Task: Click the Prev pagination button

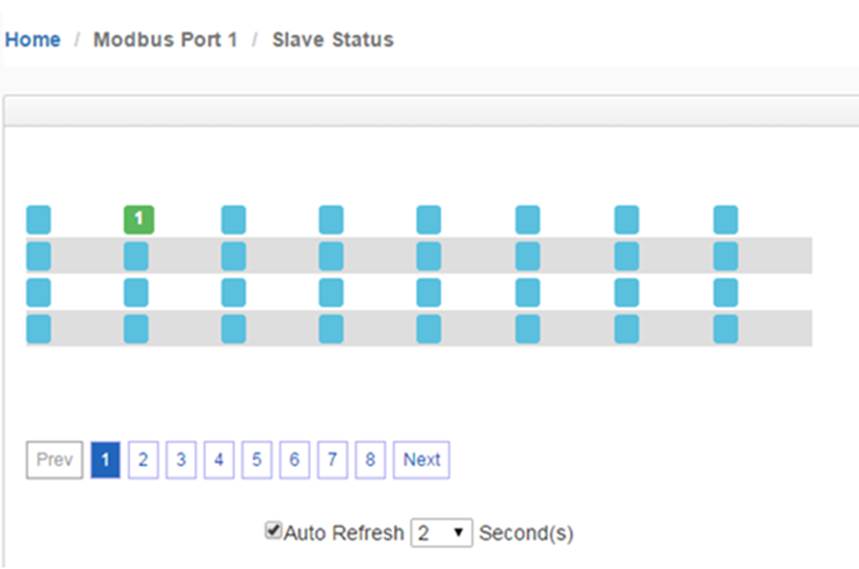Action: [54, 459]
